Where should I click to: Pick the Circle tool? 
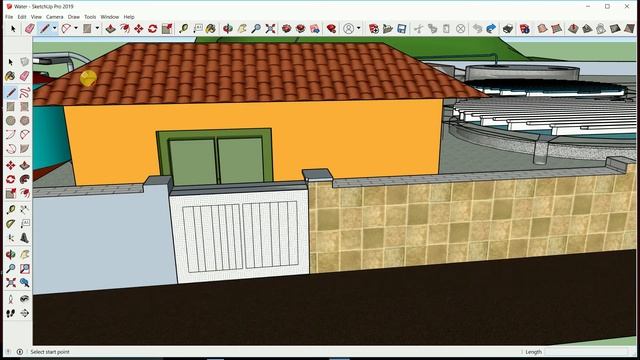click(11, 120)
